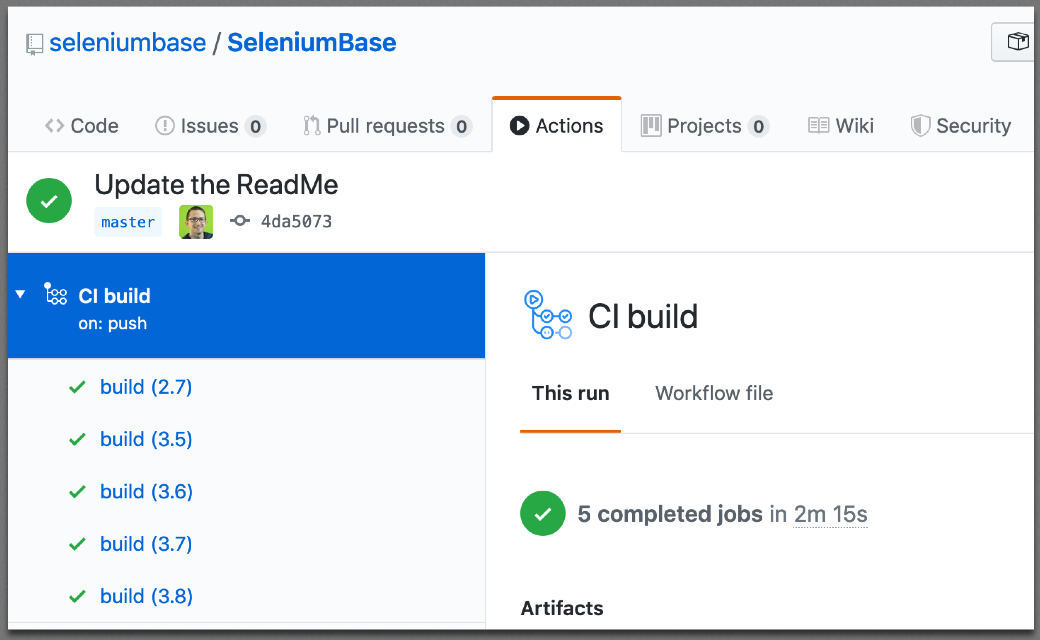Image resolution: width=1040 pixels, height=640 pixels.
Task: Click the package icon button at top right
Action: (x=1017, y=42)
